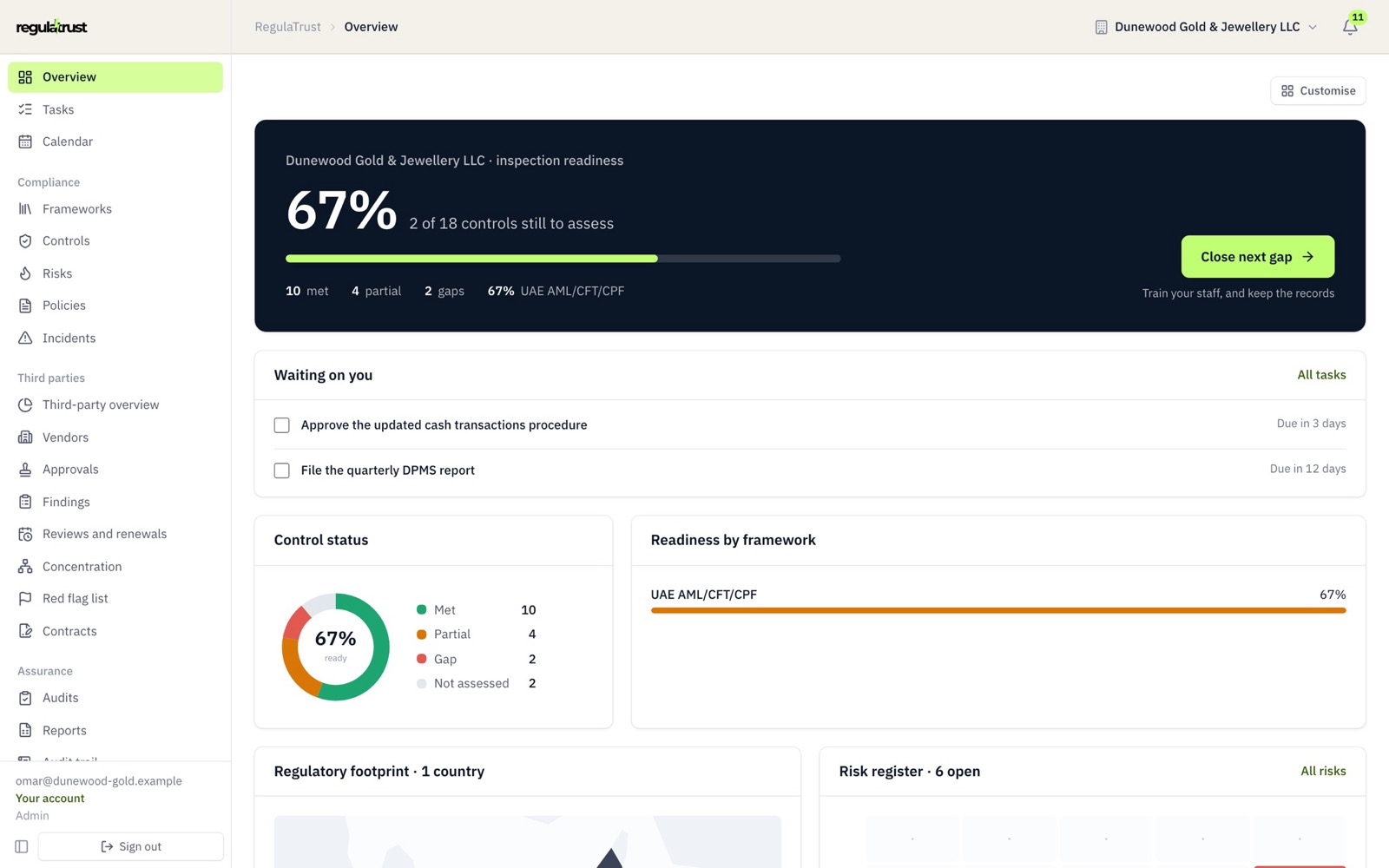Screen dimensions: 1389x868
Task: Click the Third-party overview pie icon
Action: click(25, 404)
